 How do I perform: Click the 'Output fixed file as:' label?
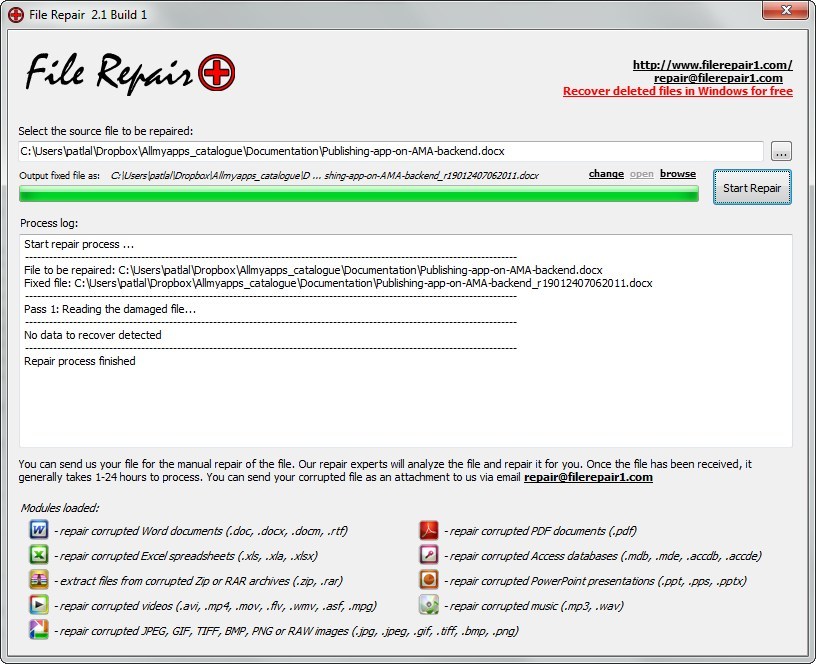pos(59,175)
